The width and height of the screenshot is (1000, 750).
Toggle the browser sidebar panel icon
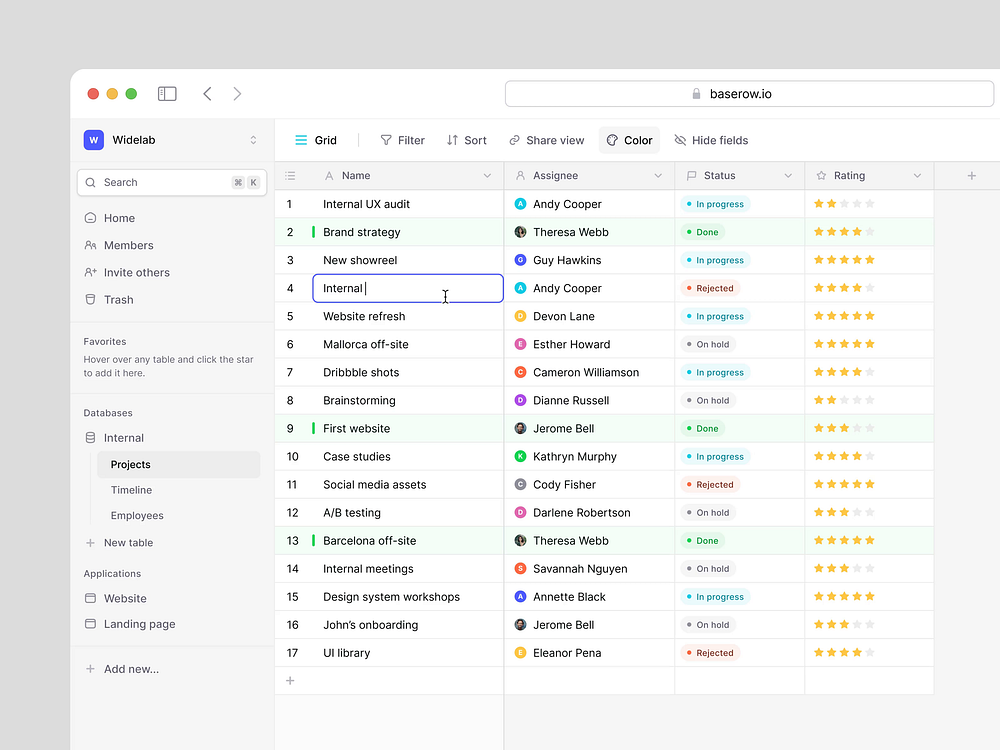(166, 93)
